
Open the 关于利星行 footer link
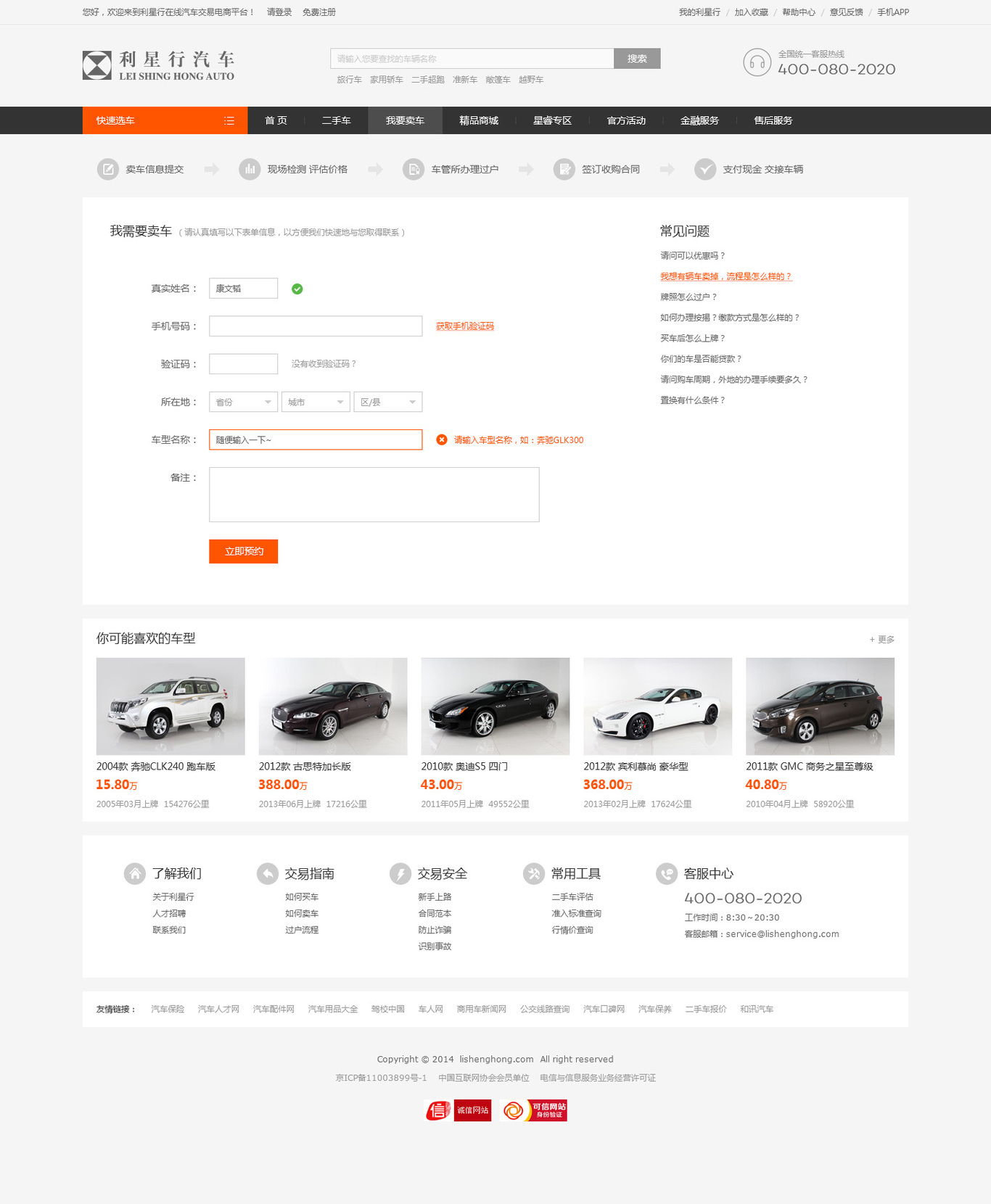[173, 897]
